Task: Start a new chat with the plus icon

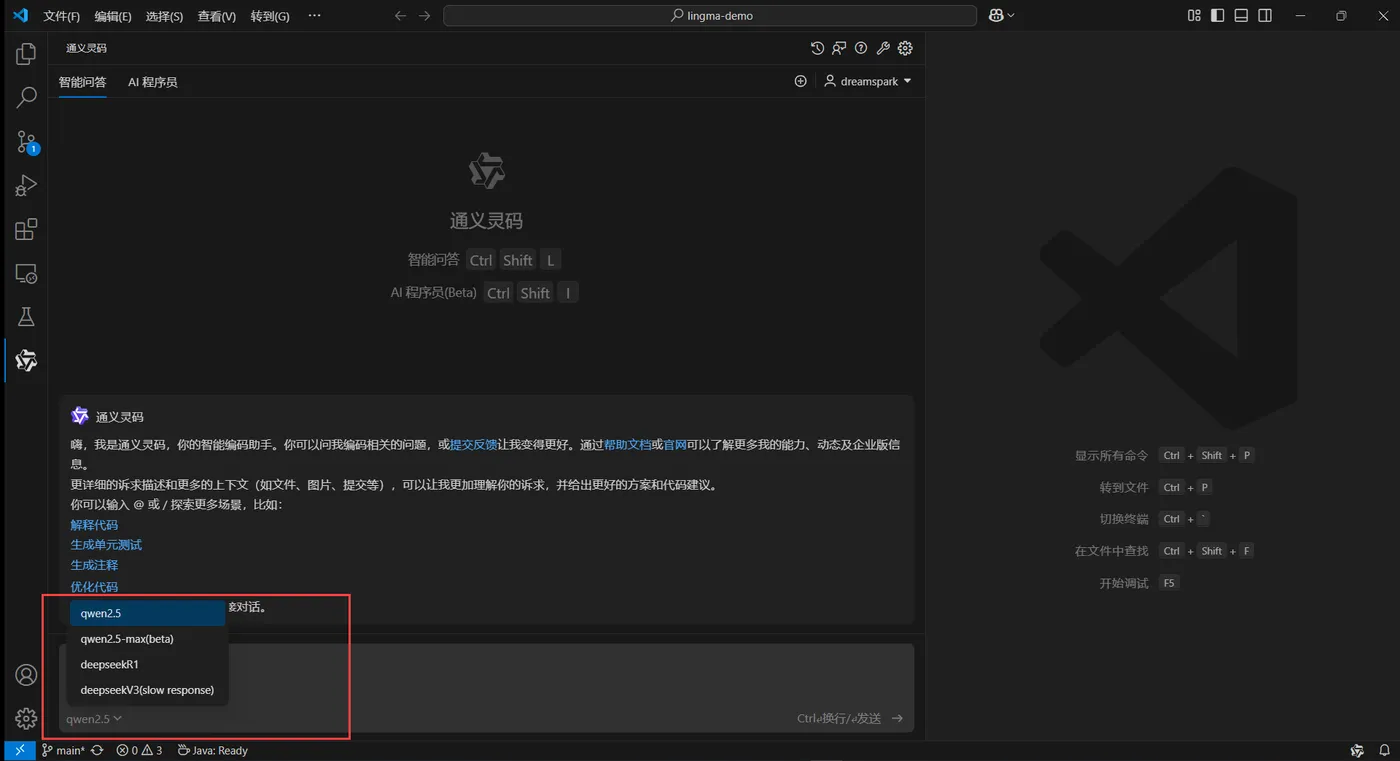Action: [800, 81]
